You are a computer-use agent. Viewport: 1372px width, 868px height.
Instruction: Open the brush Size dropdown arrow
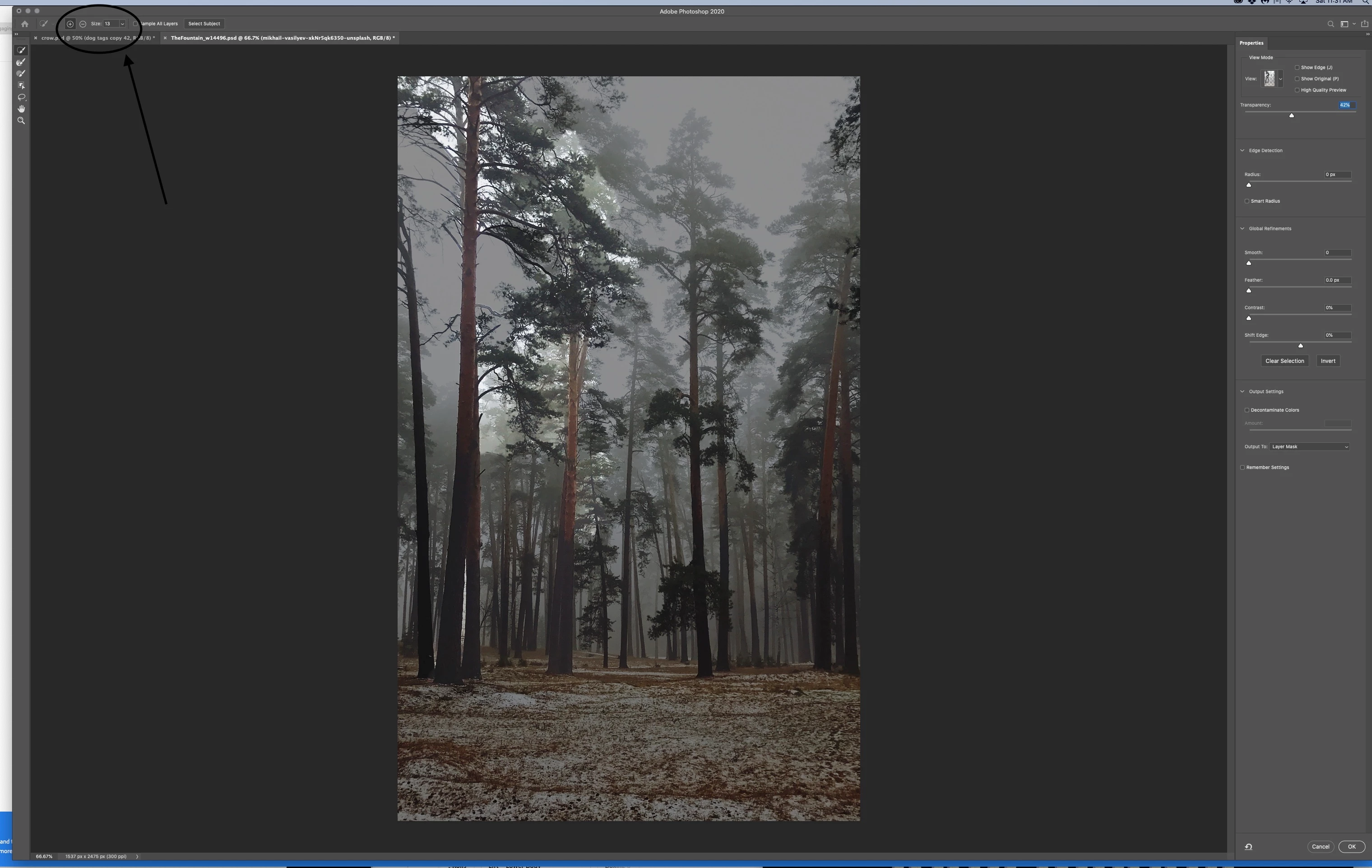(x=122, y=24)
